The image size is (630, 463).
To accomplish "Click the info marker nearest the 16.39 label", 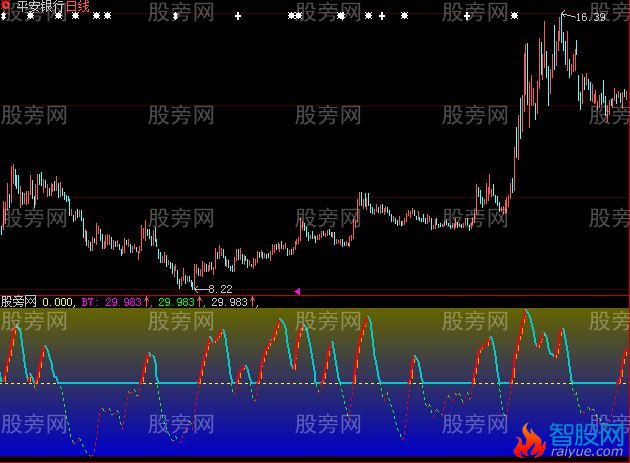I will click(514, 16).
